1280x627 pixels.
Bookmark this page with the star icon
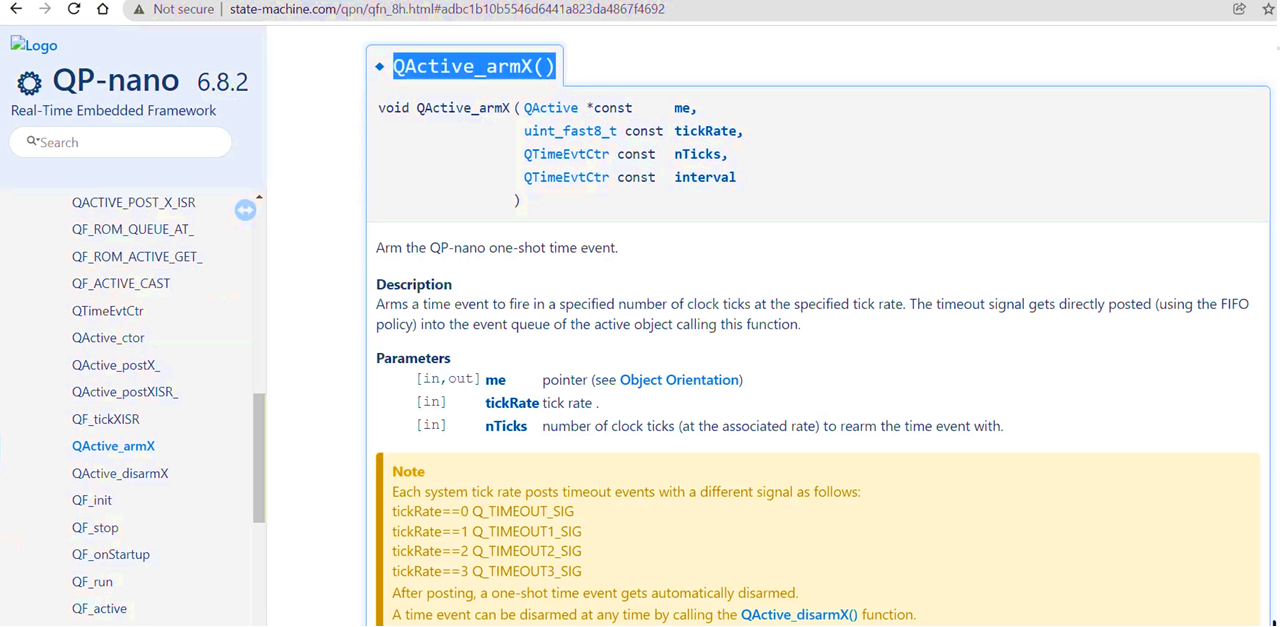(x=1268, y=9)
